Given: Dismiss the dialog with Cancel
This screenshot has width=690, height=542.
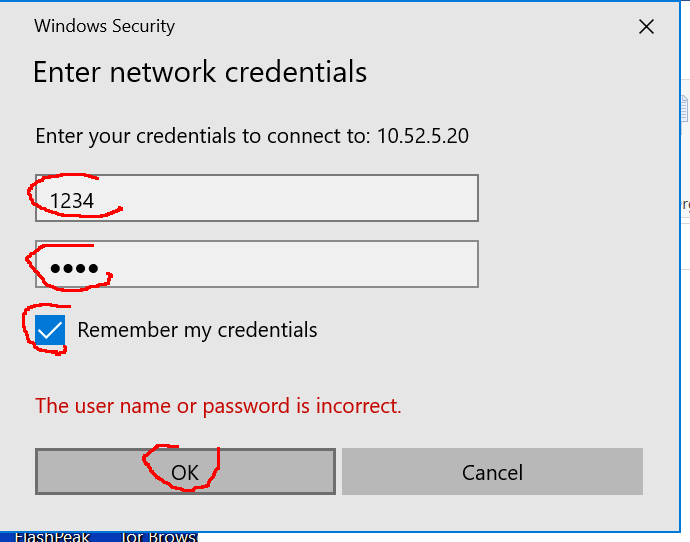Looking at the screenshot, I should tap(492, 472).
